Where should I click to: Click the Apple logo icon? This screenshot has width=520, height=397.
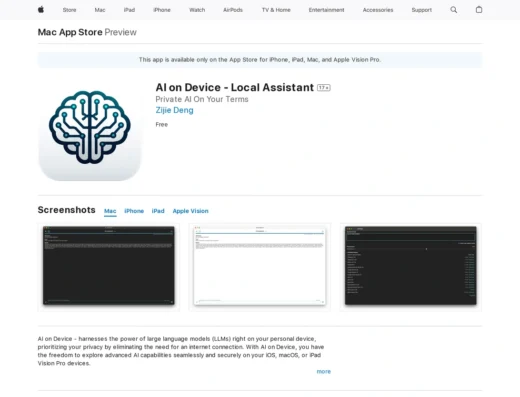[41, 10]
